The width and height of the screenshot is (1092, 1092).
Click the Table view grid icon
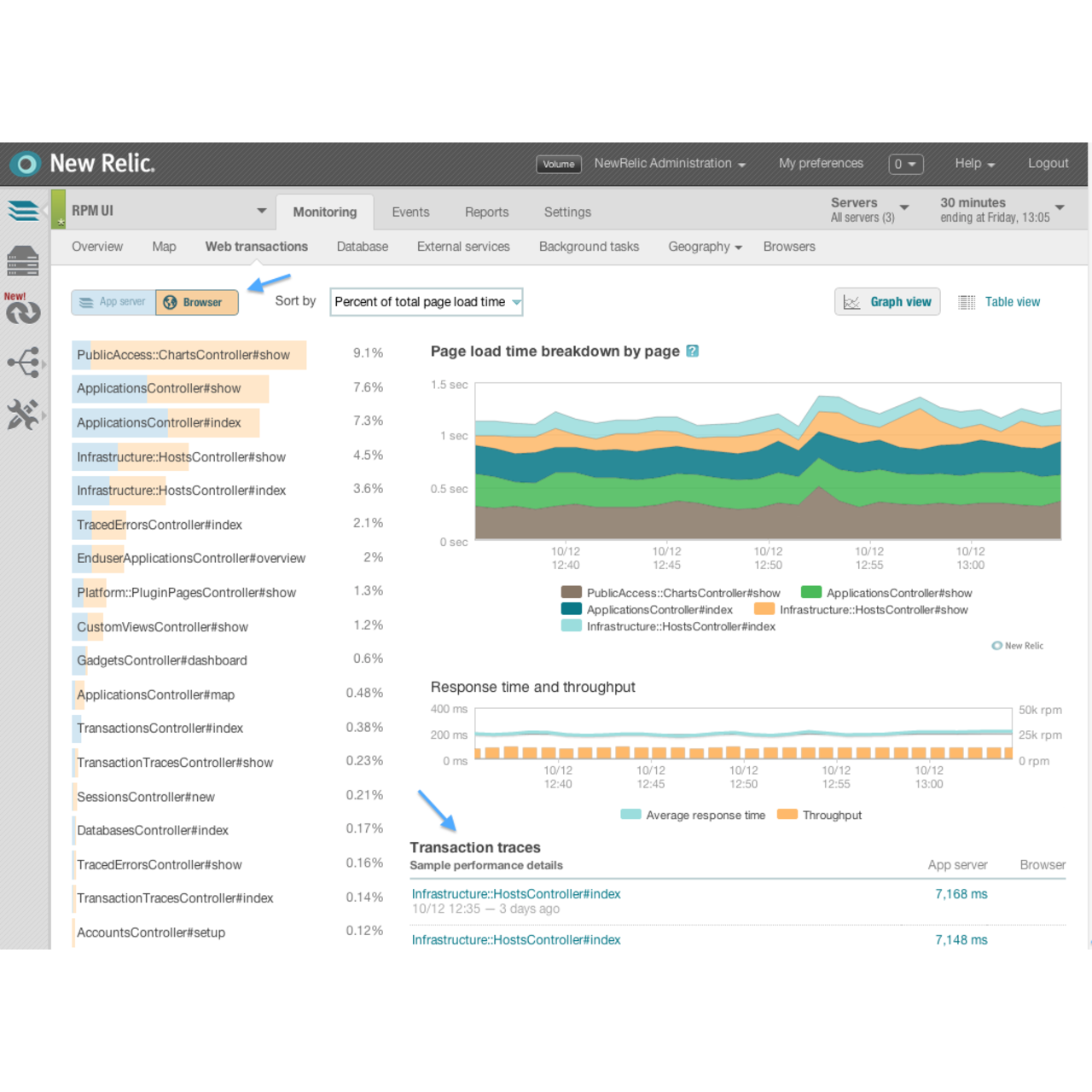tap(967, 301)
